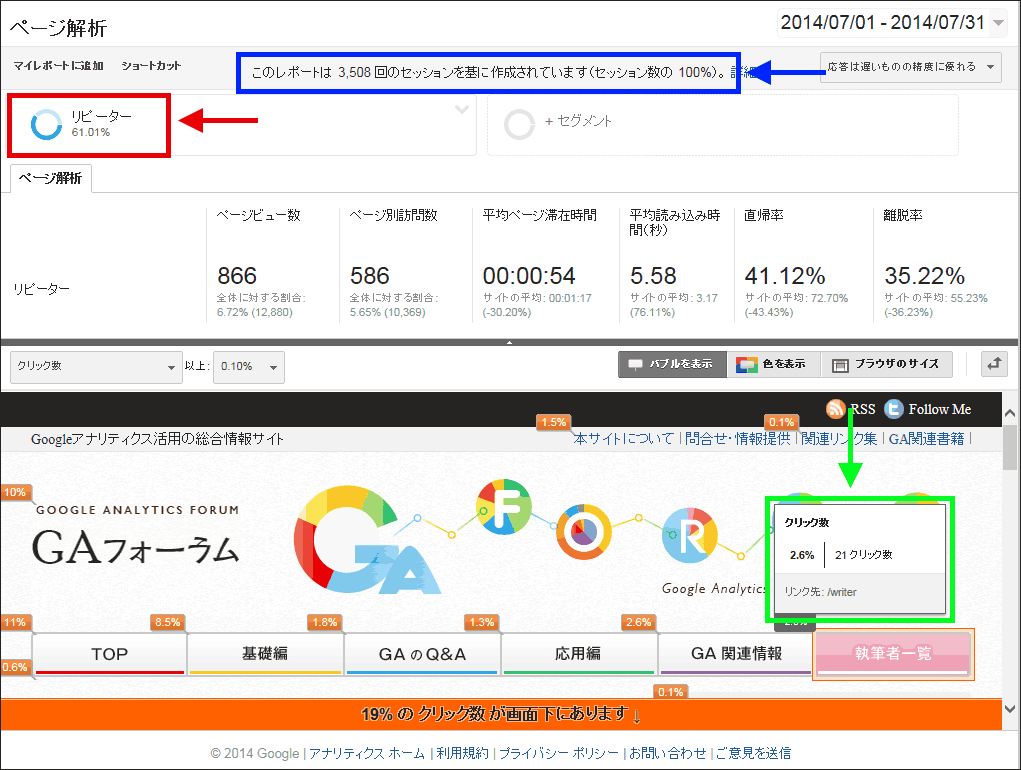
Task: Click the pop-out arrow icon in toolbar
Action: [x=994, y=364]
